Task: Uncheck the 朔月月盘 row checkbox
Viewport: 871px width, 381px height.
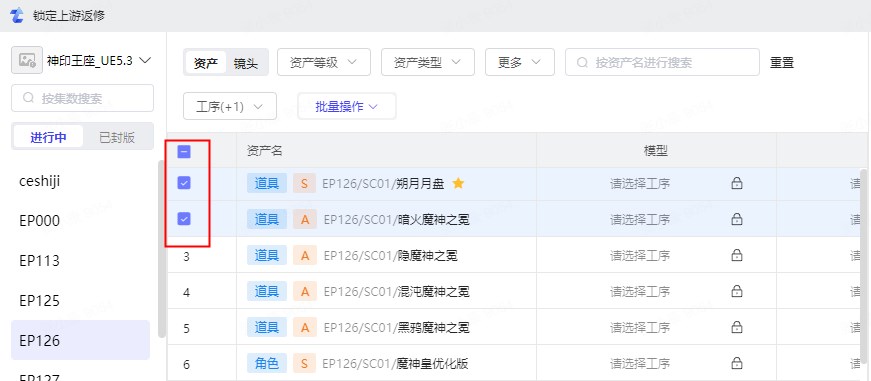Action: point(184,183)
